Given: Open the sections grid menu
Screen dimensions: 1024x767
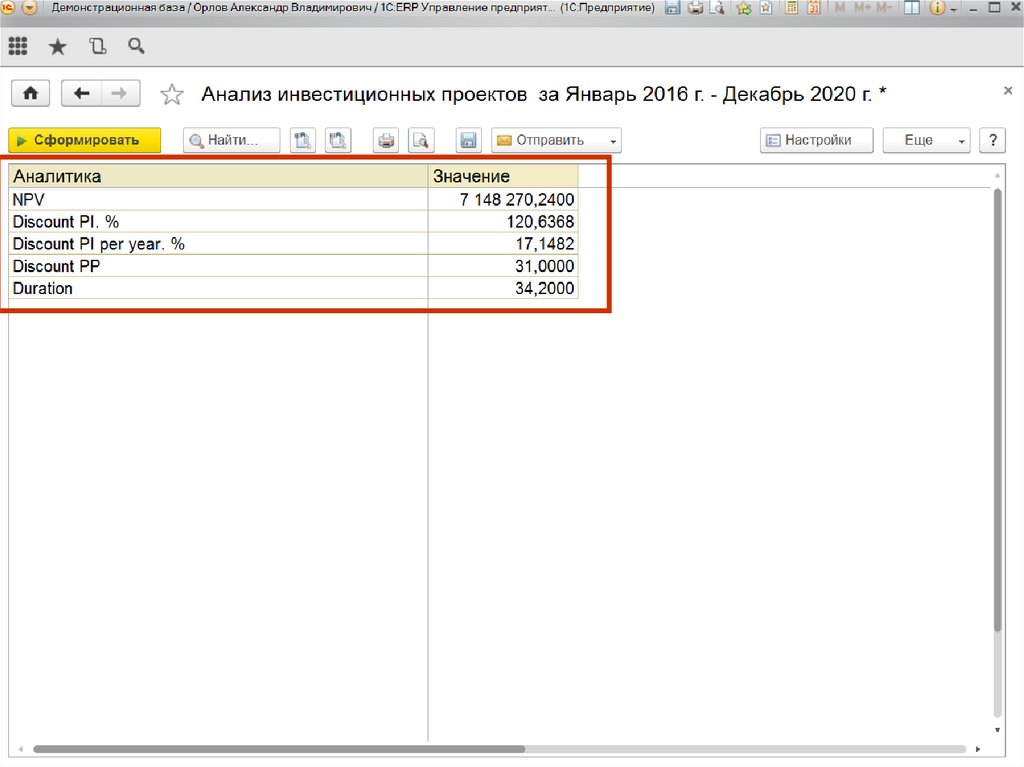Looking at the screenshot, I should pyautogui.click(x=18, y=46).
